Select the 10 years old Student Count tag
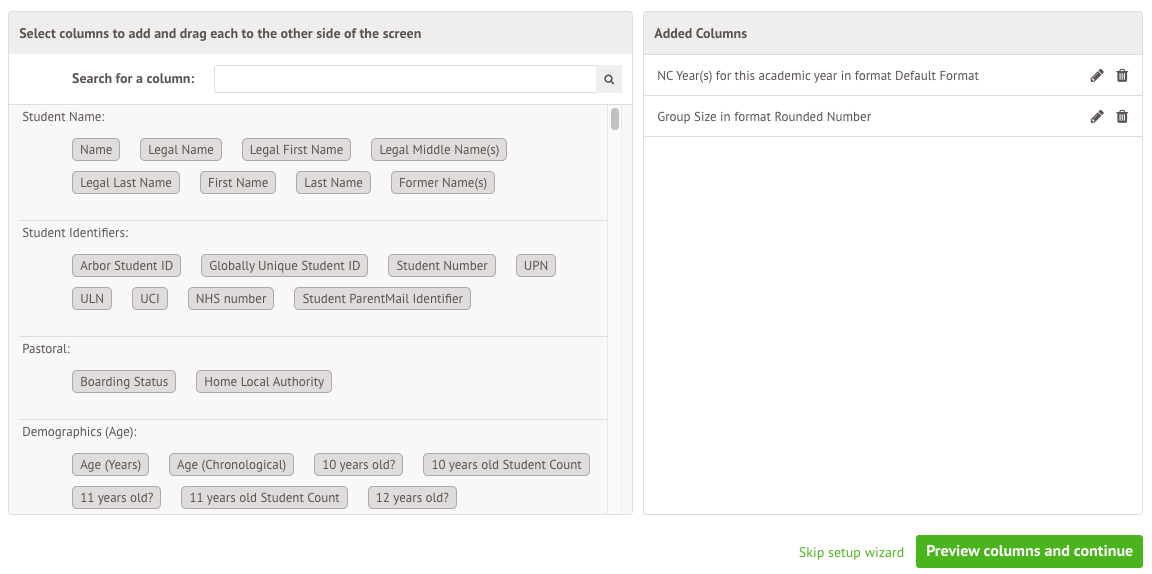 coord(506,465)
